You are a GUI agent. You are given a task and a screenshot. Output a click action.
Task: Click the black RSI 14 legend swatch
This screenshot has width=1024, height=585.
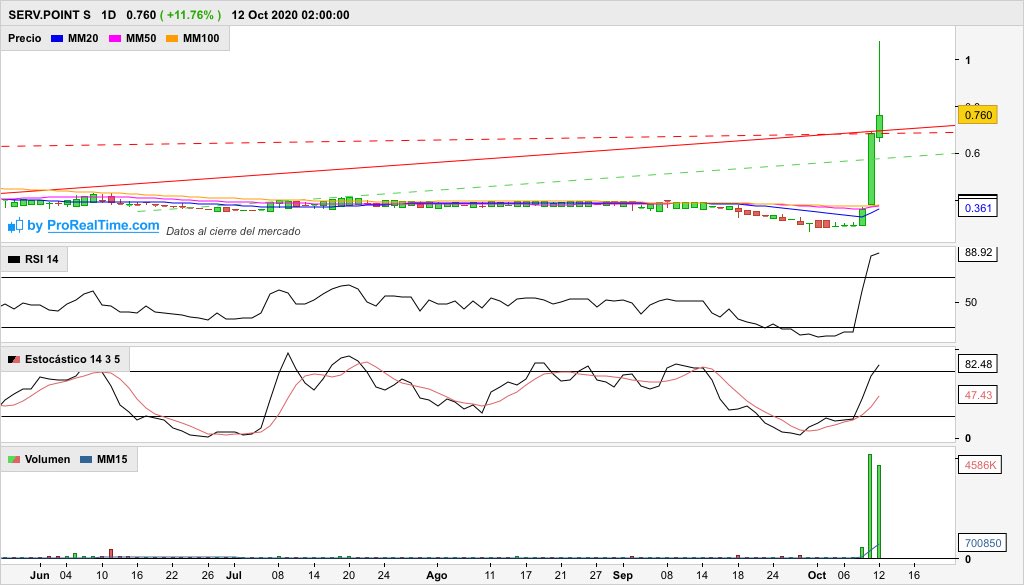pos(14,259)
